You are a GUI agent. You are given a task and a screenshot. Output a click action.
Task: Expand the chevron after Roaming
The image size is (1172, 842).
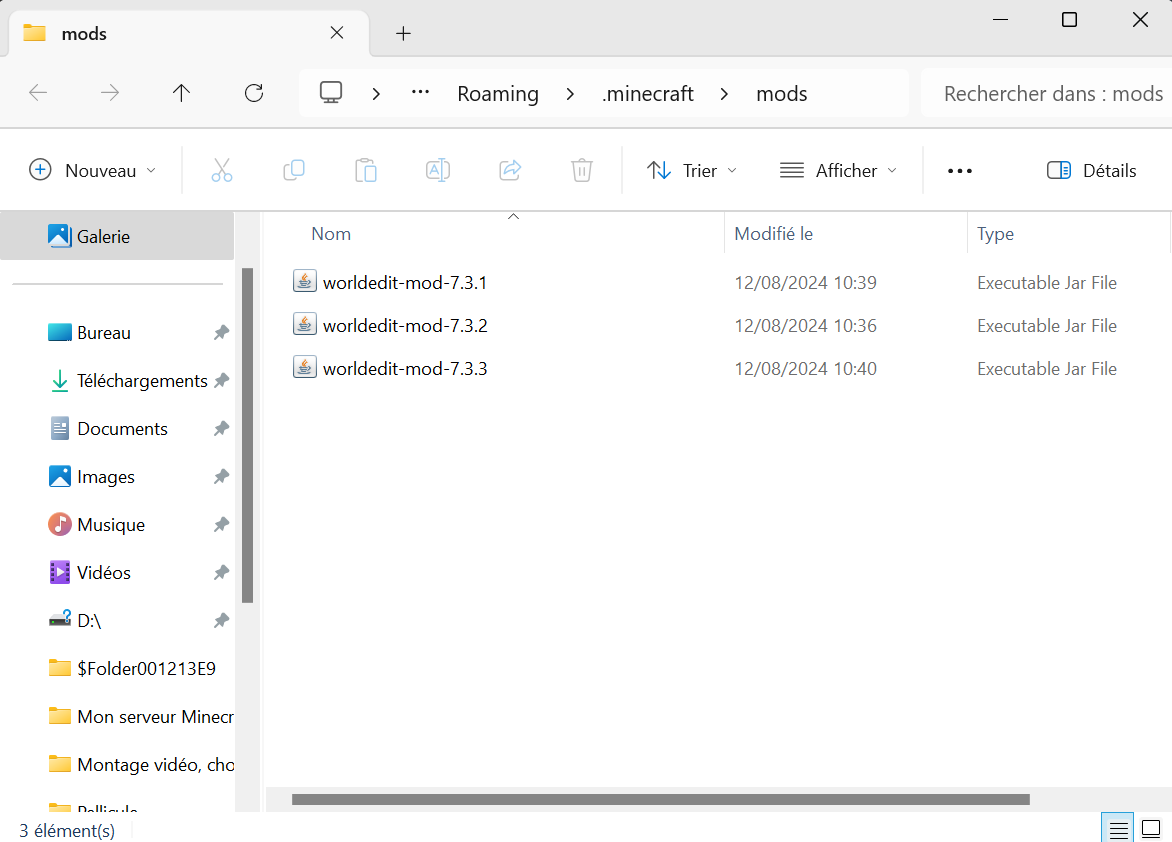[570, 93]
